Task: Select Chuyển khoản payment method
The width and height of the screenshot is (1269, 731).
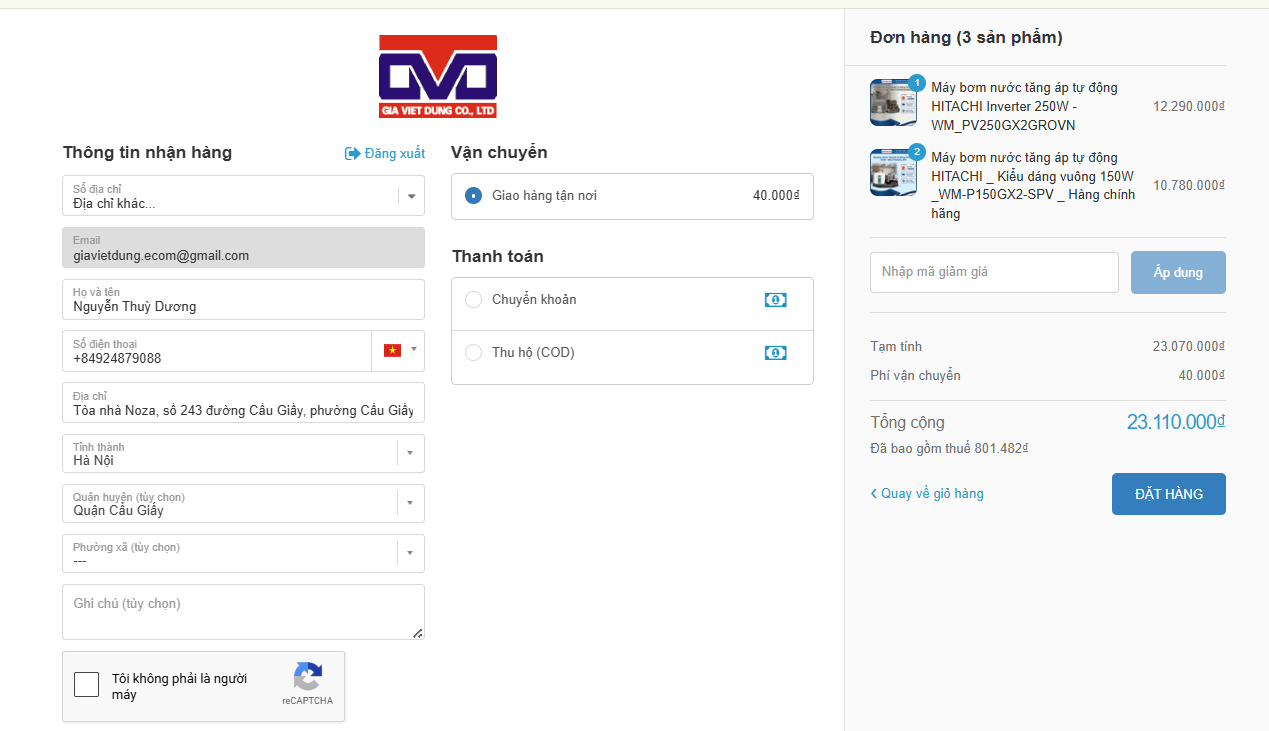Action: (474, 300)
